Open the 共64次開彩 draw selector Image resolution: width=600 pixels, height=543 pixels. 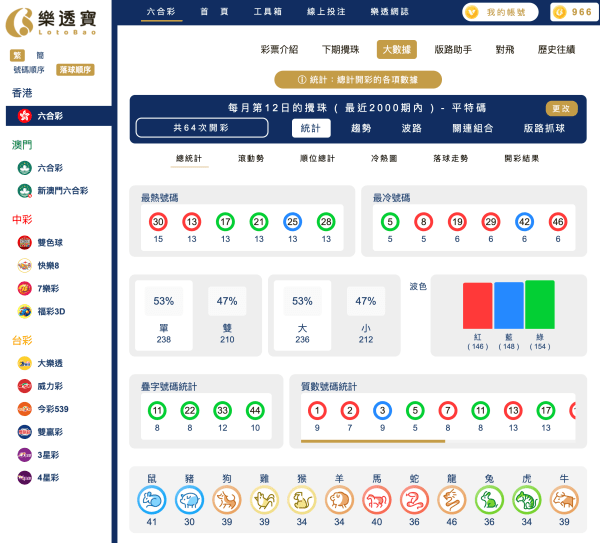coord(202,128)
